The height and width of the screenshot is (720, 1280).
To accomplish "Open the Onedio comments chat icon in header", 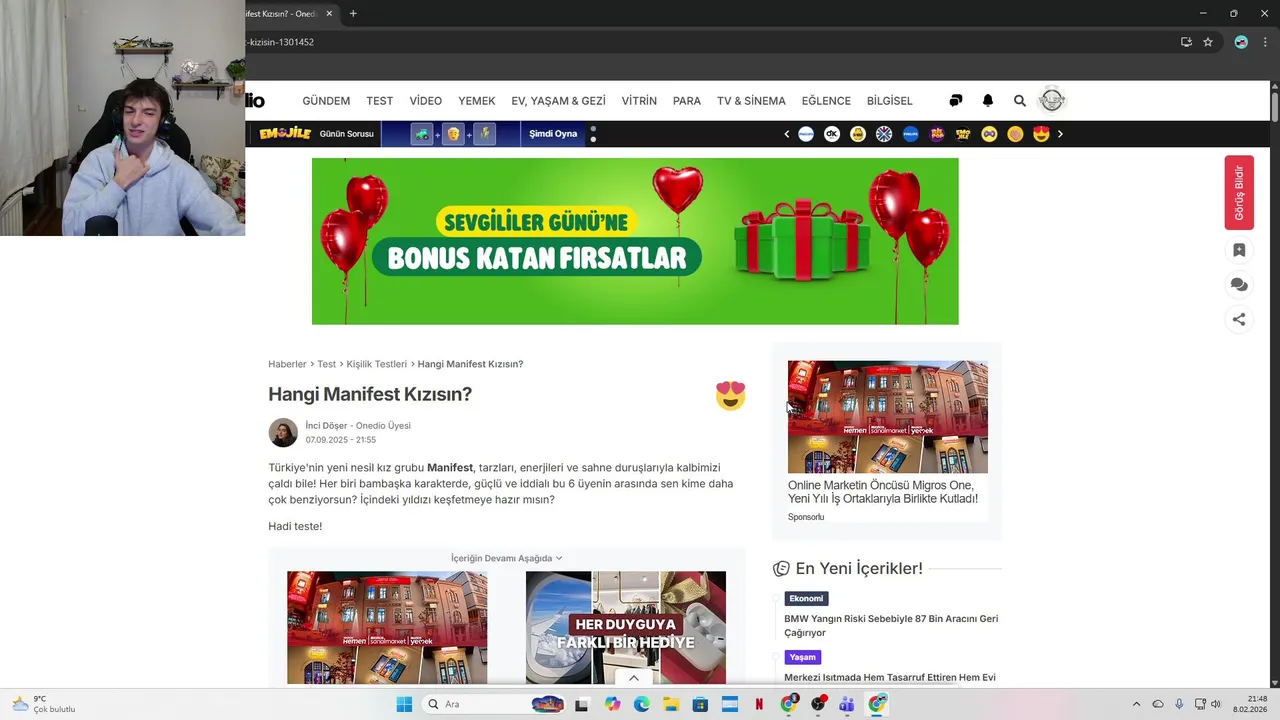I will (956, 101).
